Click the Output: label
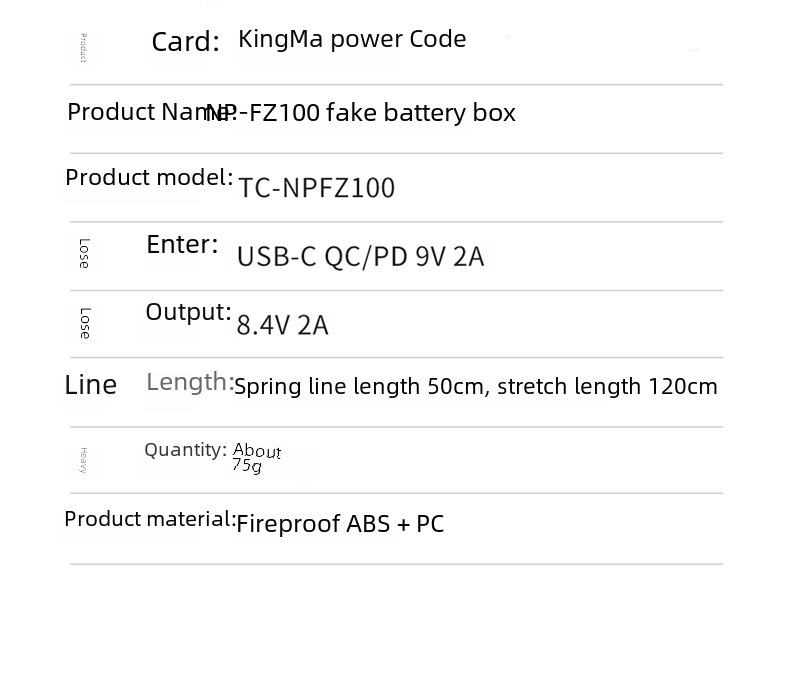This screenshot has height=675, width=790. coord(188,312)
